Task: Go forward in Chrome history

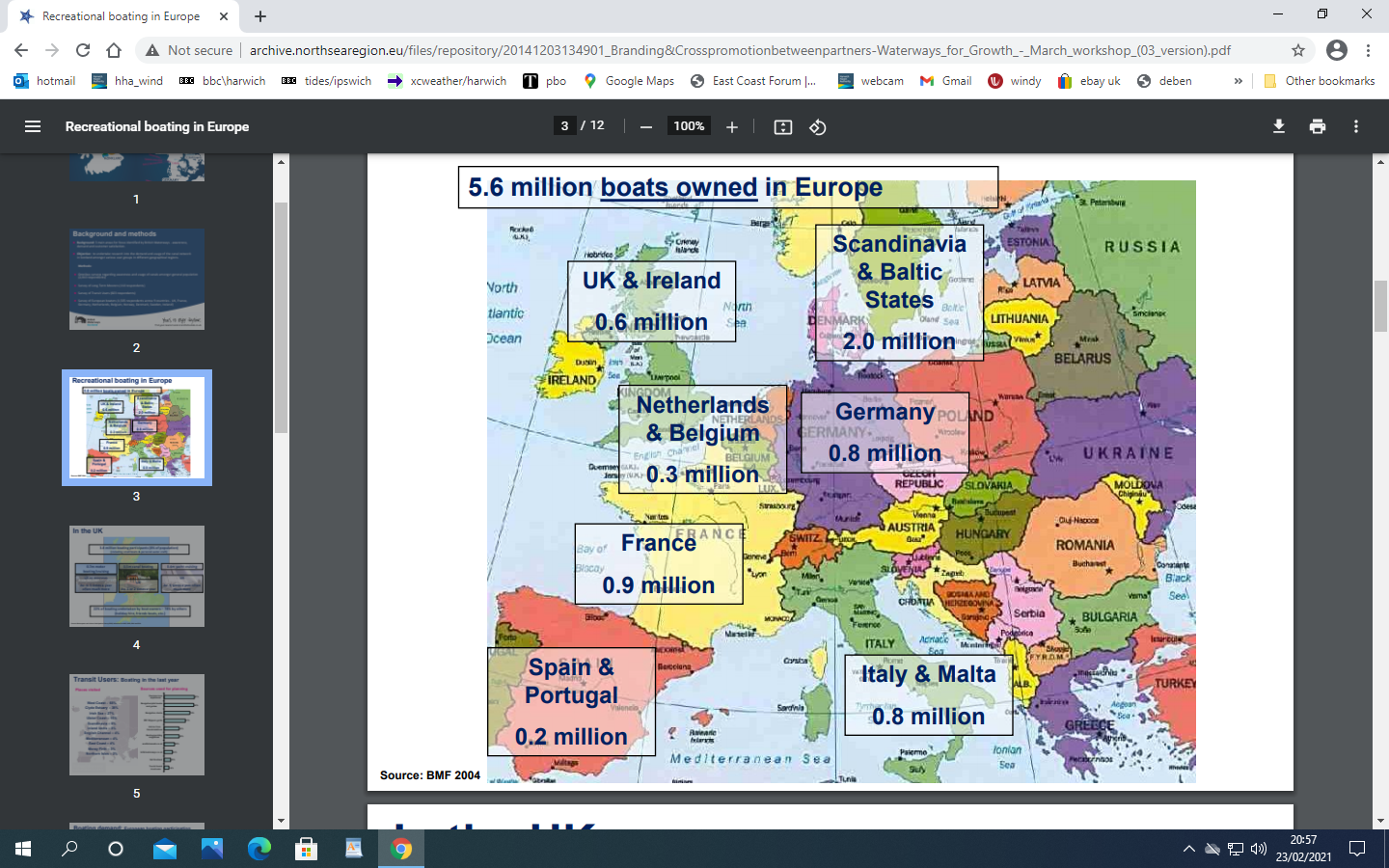Action: click(52, 50)
